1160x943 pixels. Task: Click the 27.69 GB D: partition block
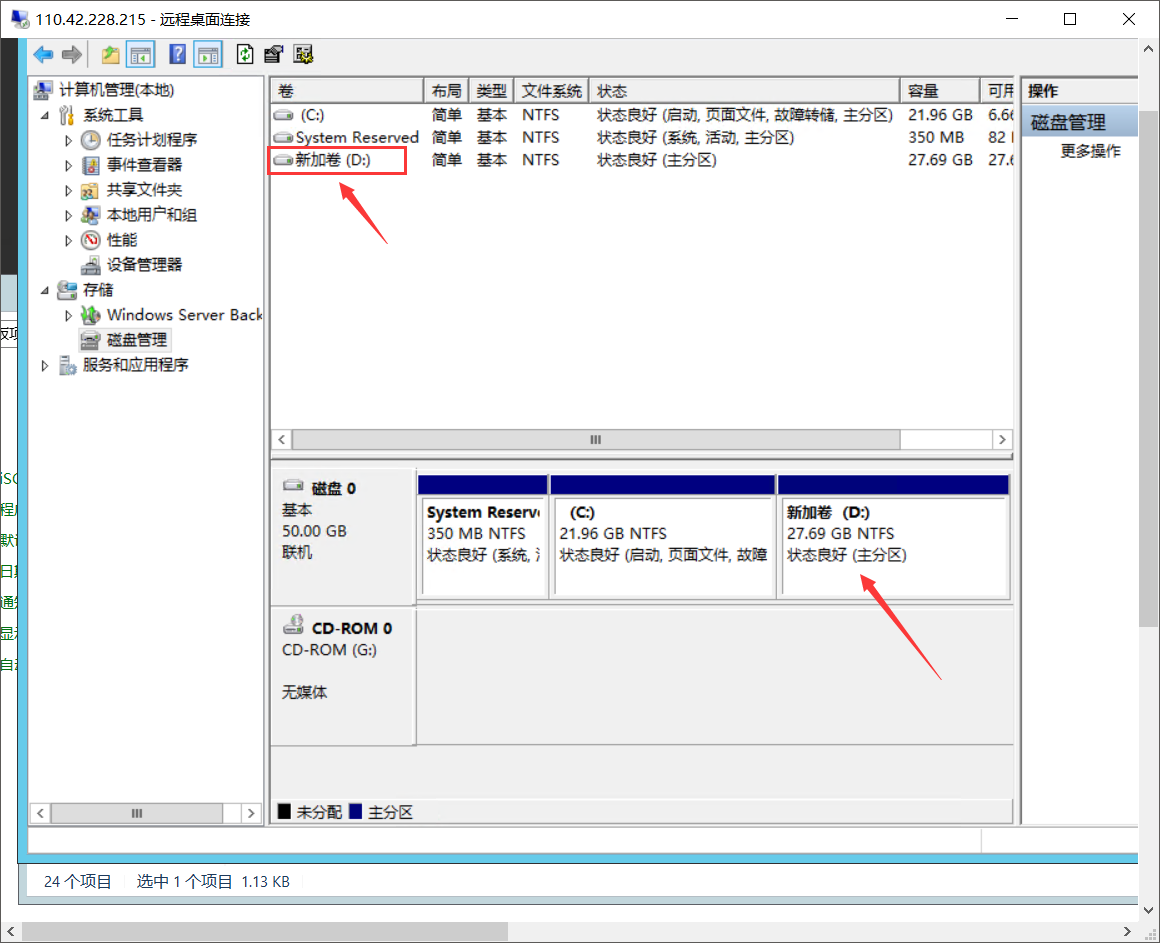[892, 545]
